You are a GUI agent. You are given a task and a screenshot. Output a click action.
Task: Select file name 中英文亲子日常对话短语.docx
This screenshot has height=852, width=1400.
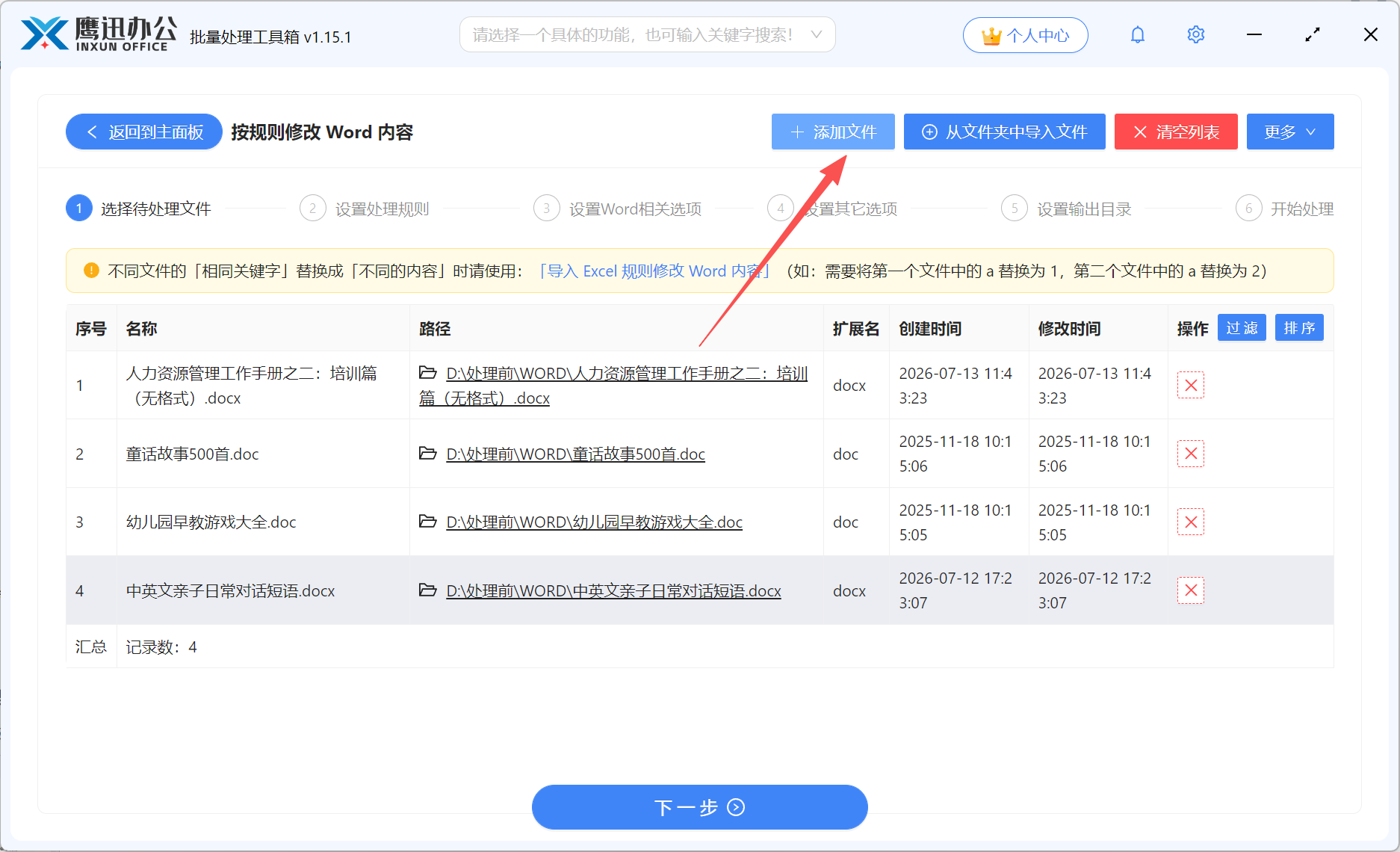coord(230,590)
